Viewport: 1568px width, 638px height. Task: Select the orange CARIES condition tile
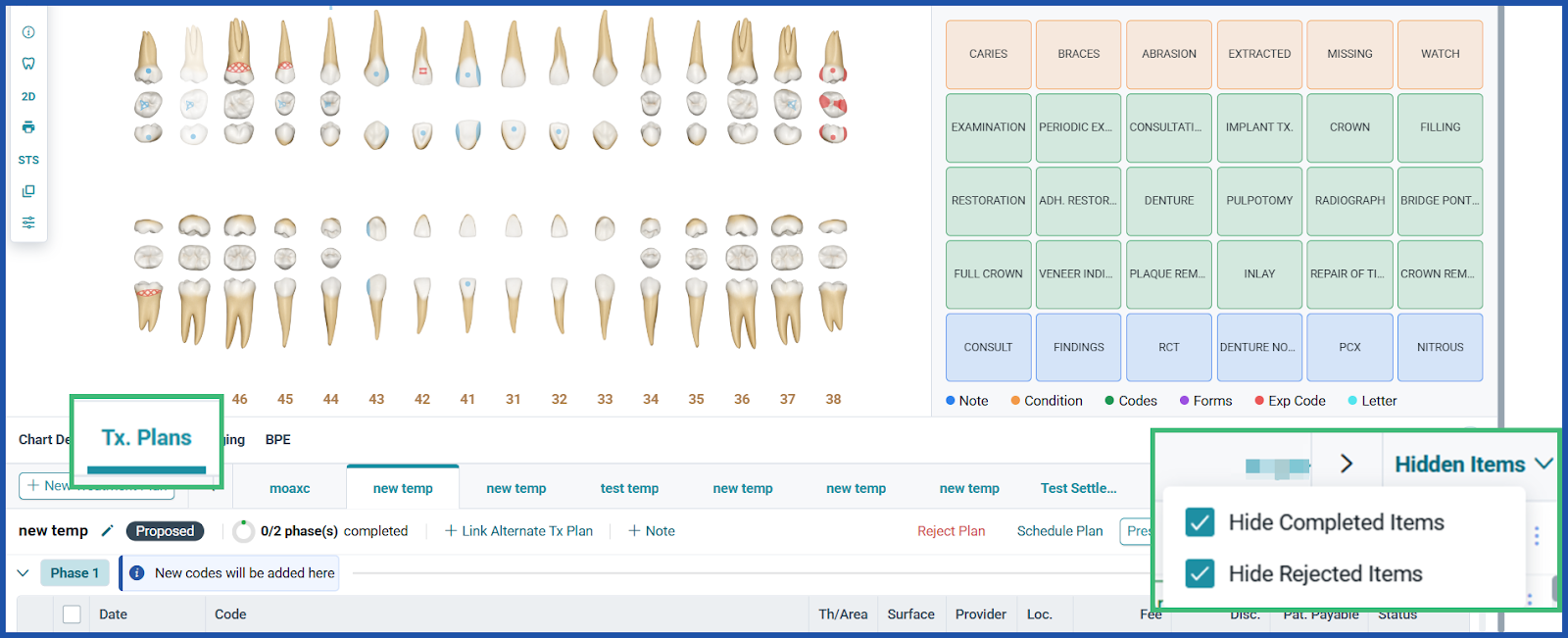click(988, 54)
